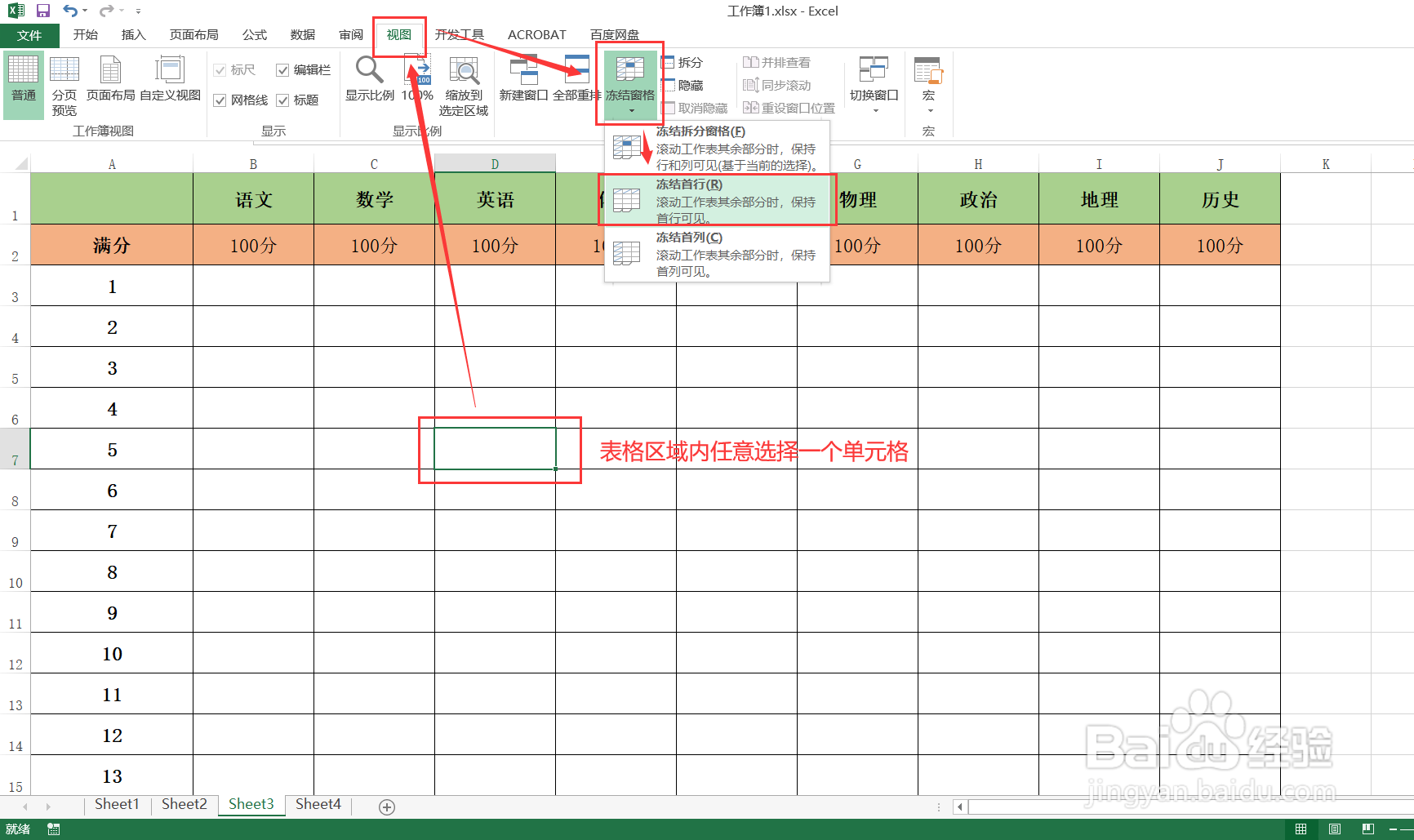This screenshot has width=1414, height=840.
Task: Click Synchronous Scrolling (同步滚动)
Action: click(776, 86)
